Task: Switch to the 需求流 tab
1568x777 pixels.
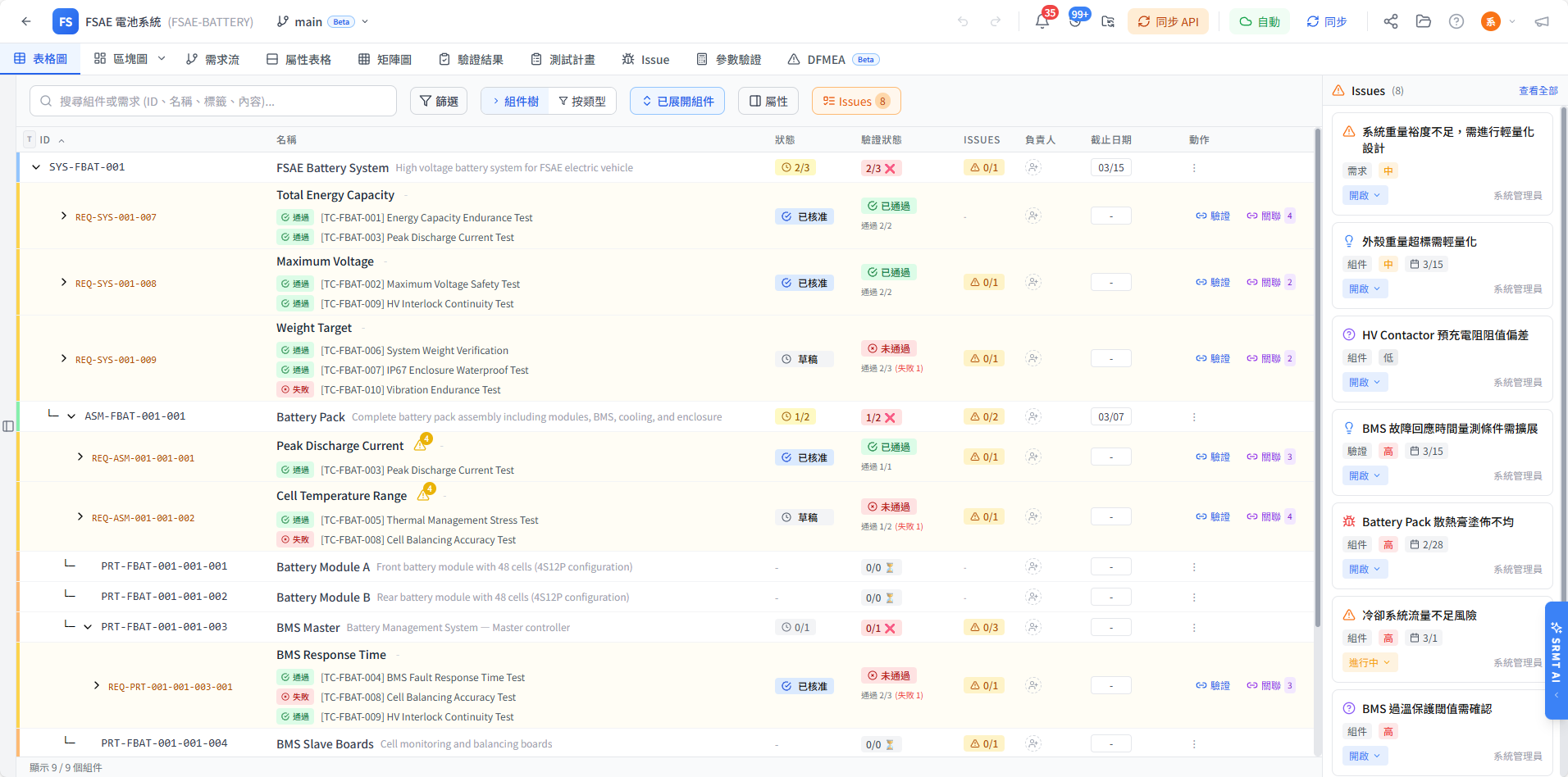Action: tap(212, 60)
